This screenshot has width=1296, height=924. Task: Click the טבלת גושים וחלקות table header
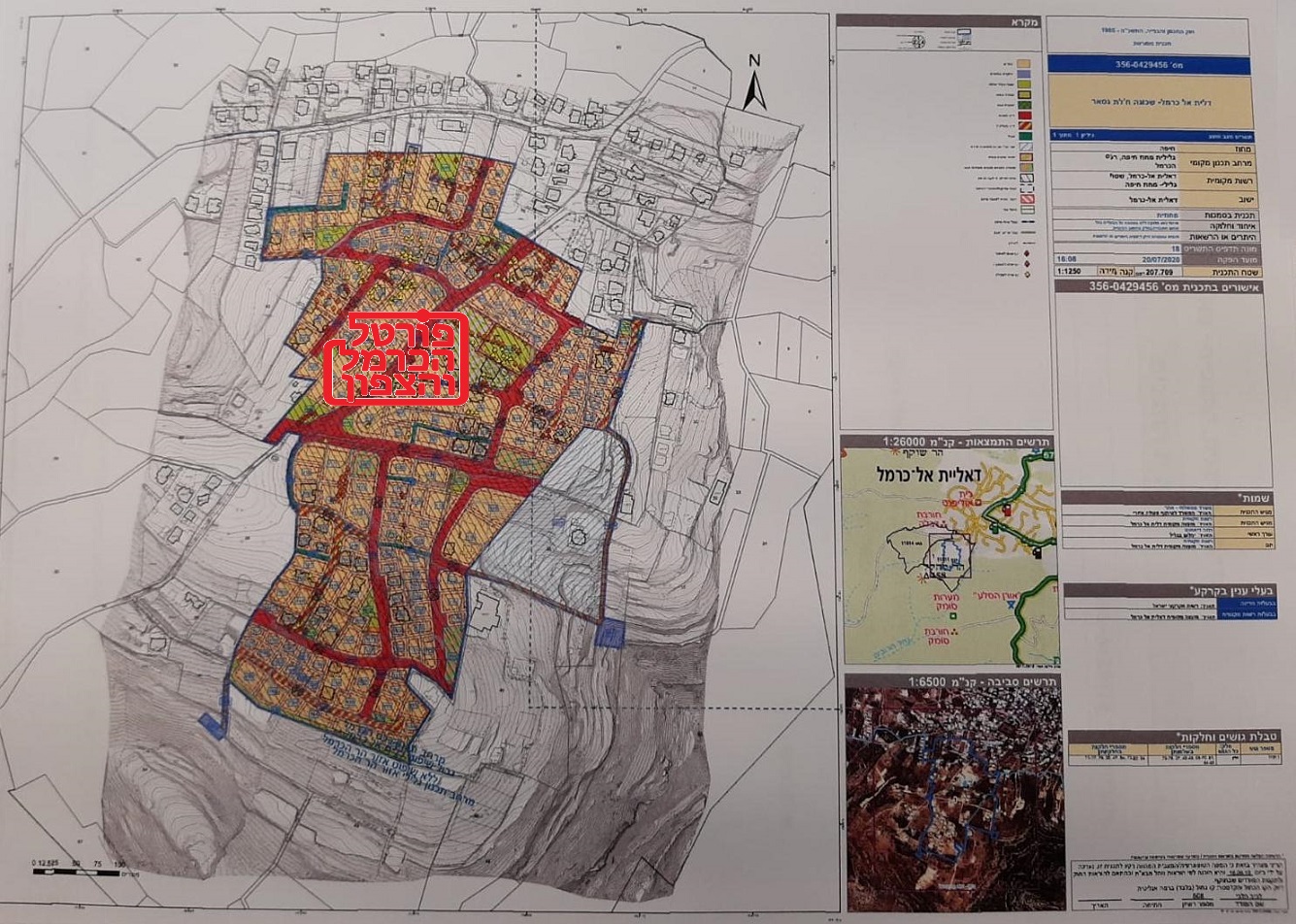pyautogui.click(x=1177, y=736)
